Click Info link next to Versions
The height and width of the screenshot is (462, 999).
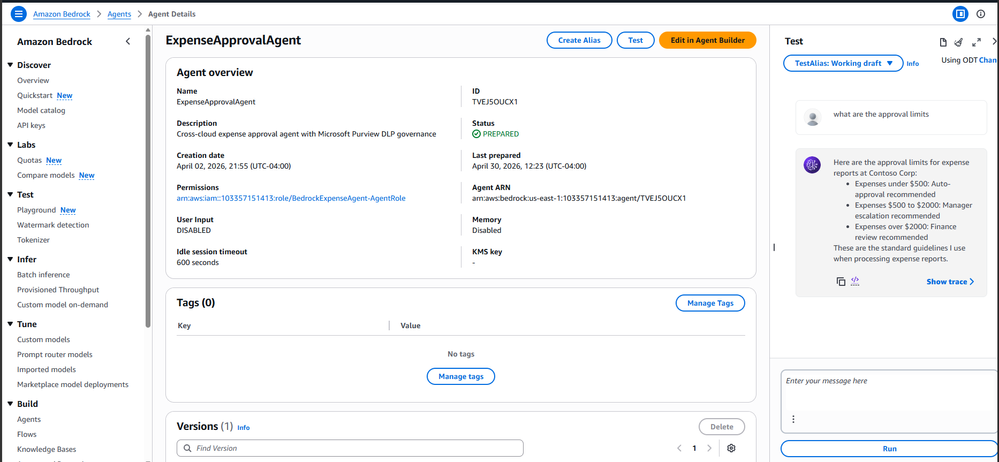(x=243, y=428)
